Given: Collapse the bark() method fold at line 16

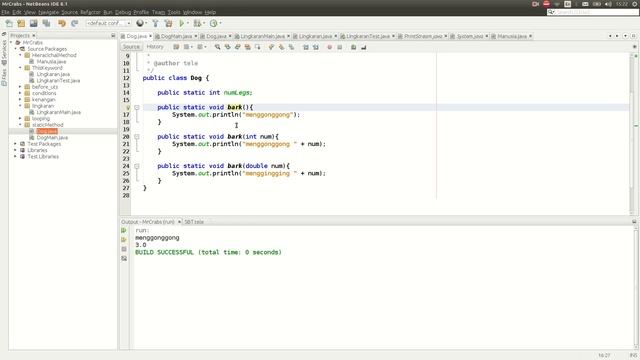Looking at the screenshot, I should pos(137,107).
